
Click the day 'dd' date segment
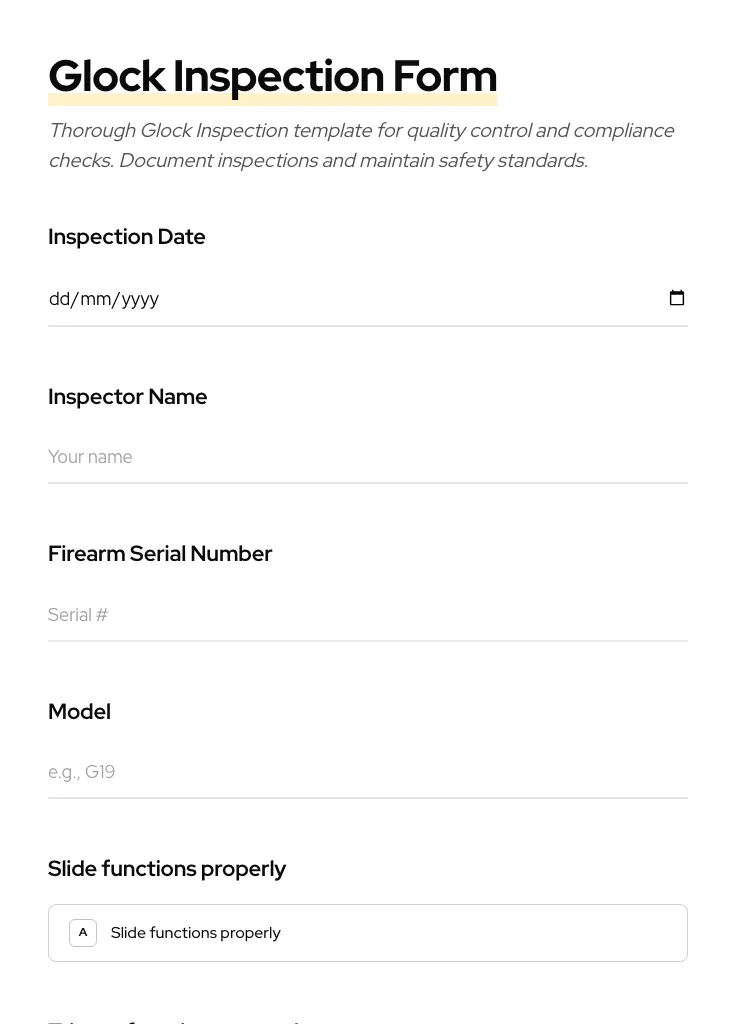[x=59, y=299]
